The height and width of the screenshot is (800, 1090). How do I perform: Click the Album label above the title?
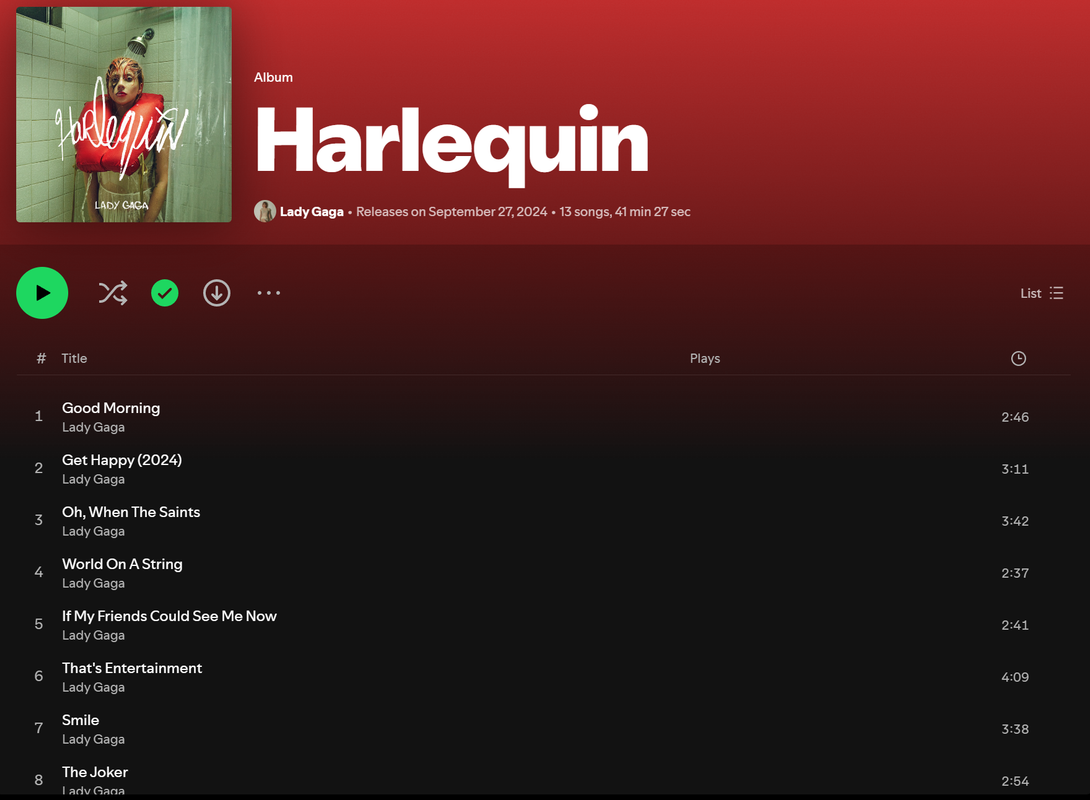pyautogui.click(x=273, y=77)
